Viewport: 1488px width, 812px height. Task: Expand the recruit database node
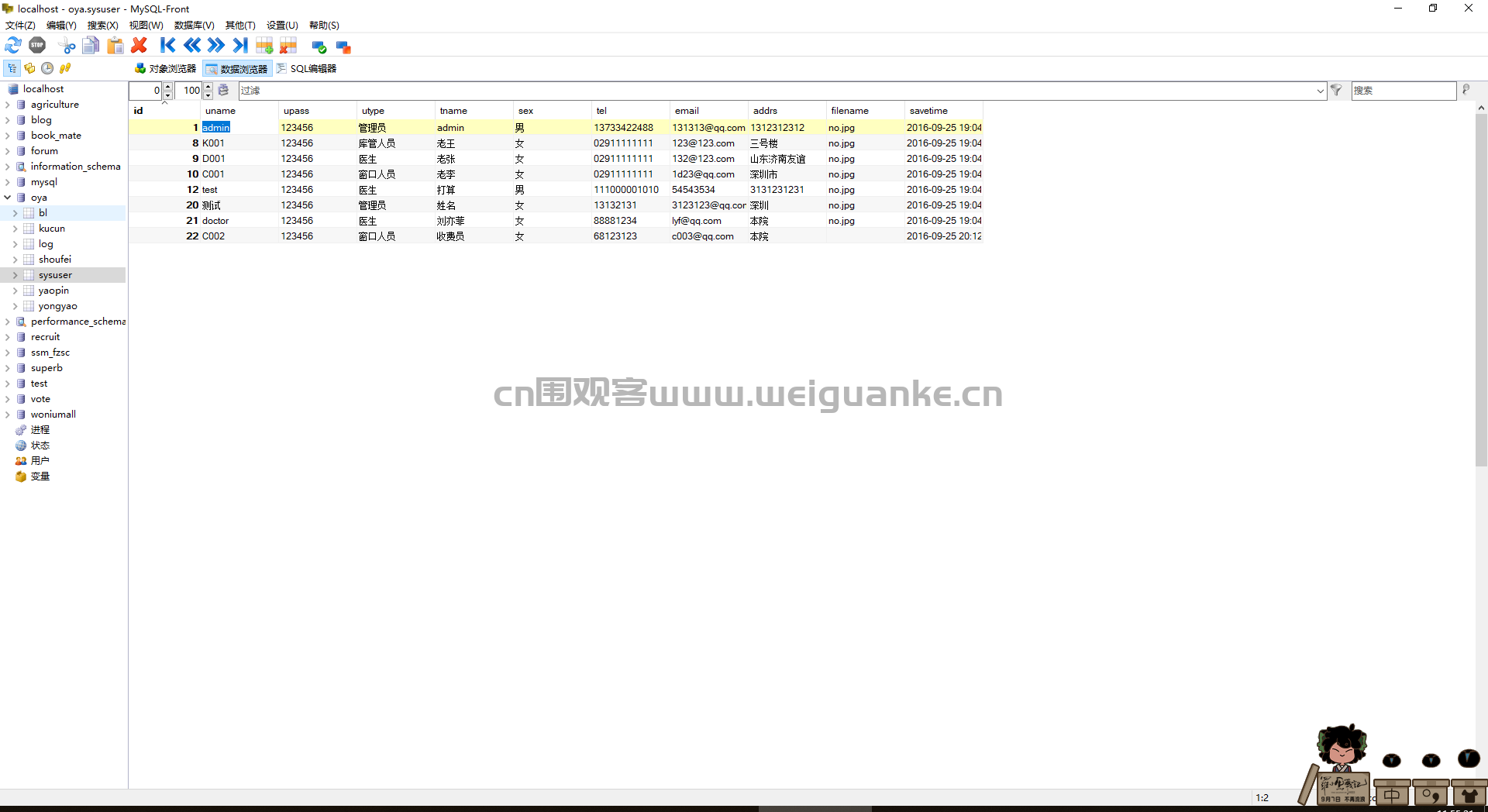coord(8,337)
